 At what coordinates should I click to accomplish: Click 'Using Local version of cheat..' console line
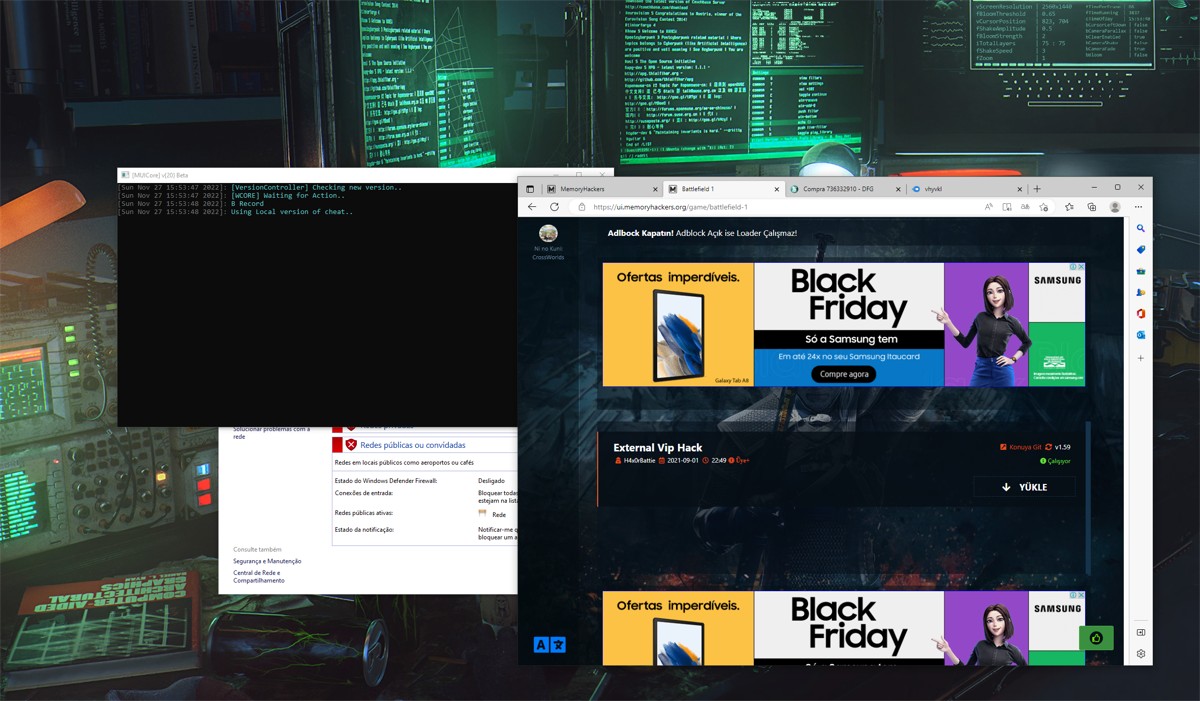[x=292, y=212]
